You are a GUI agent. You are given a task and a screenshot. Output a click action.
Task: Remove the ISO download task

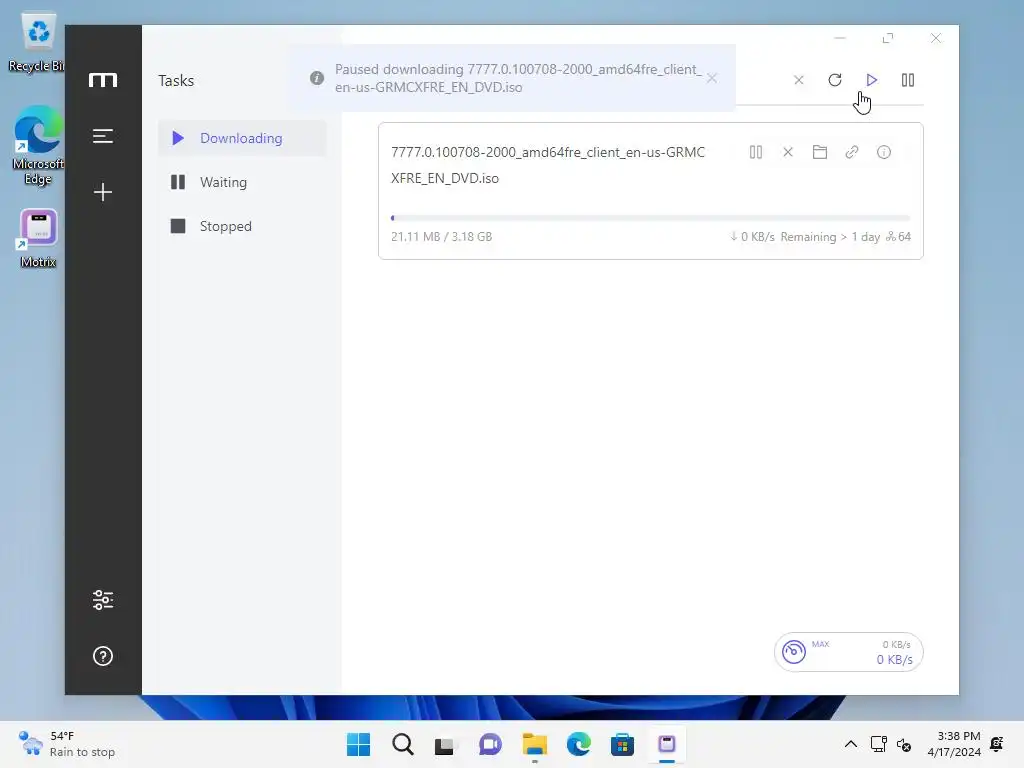click(788, 152)
